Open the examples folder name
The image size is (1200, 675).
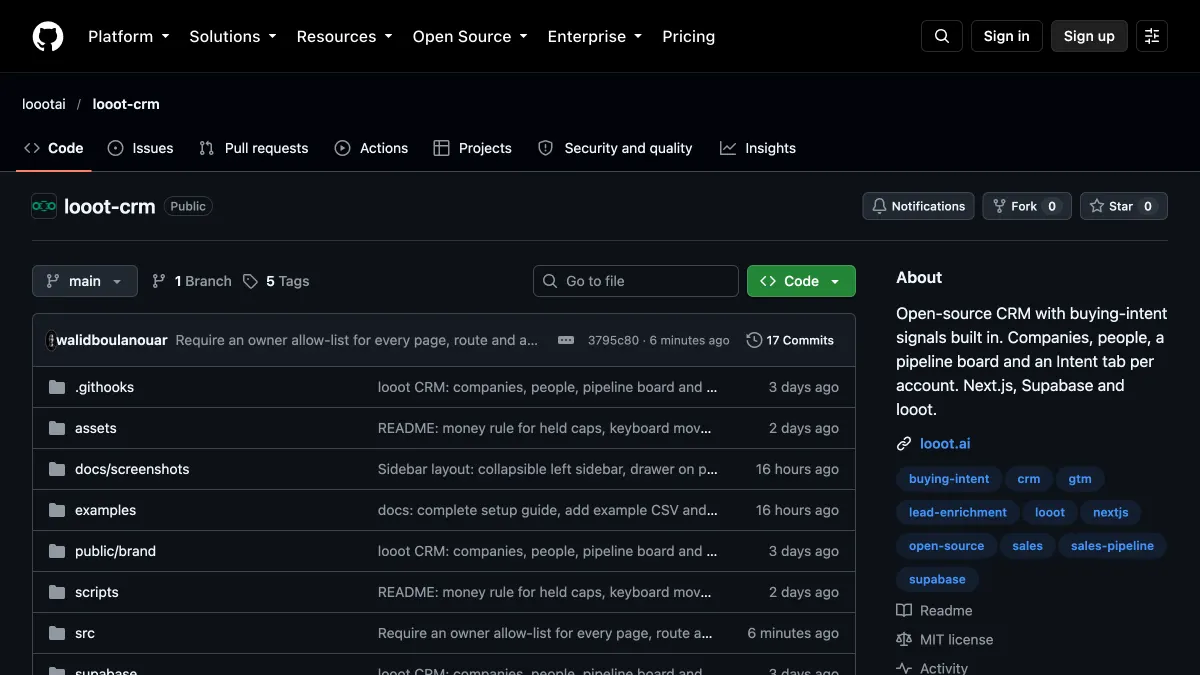(x=105, y=510)
